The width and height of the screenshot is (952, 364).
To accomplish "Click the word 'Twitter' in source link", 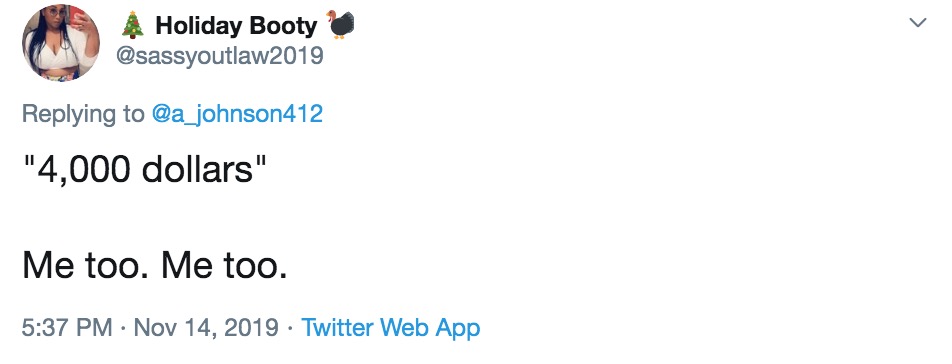I will pyautogui.click(x=338, y=328).
